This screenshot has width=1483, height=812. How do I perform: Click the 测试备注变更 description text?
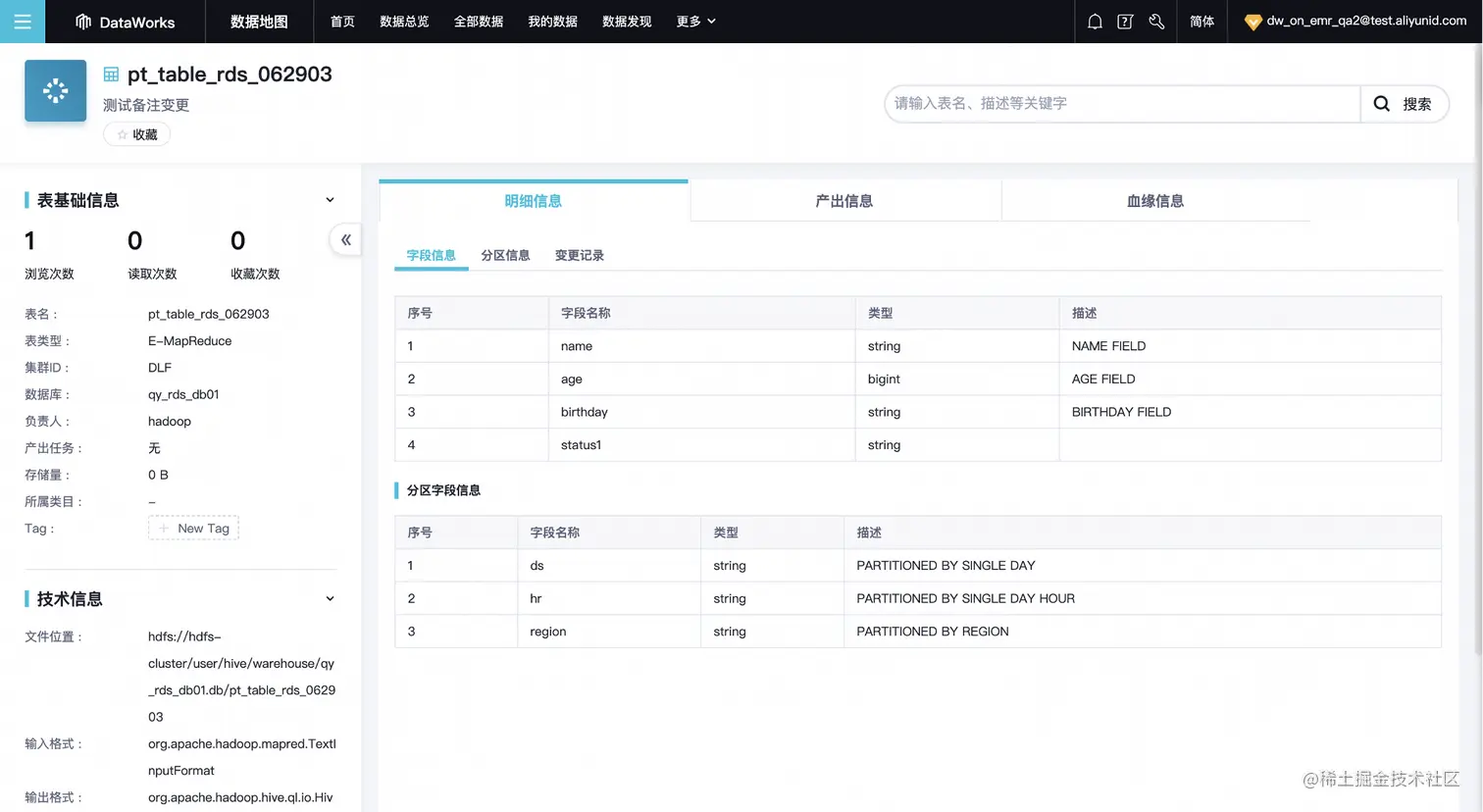click(x=146, y=105)
